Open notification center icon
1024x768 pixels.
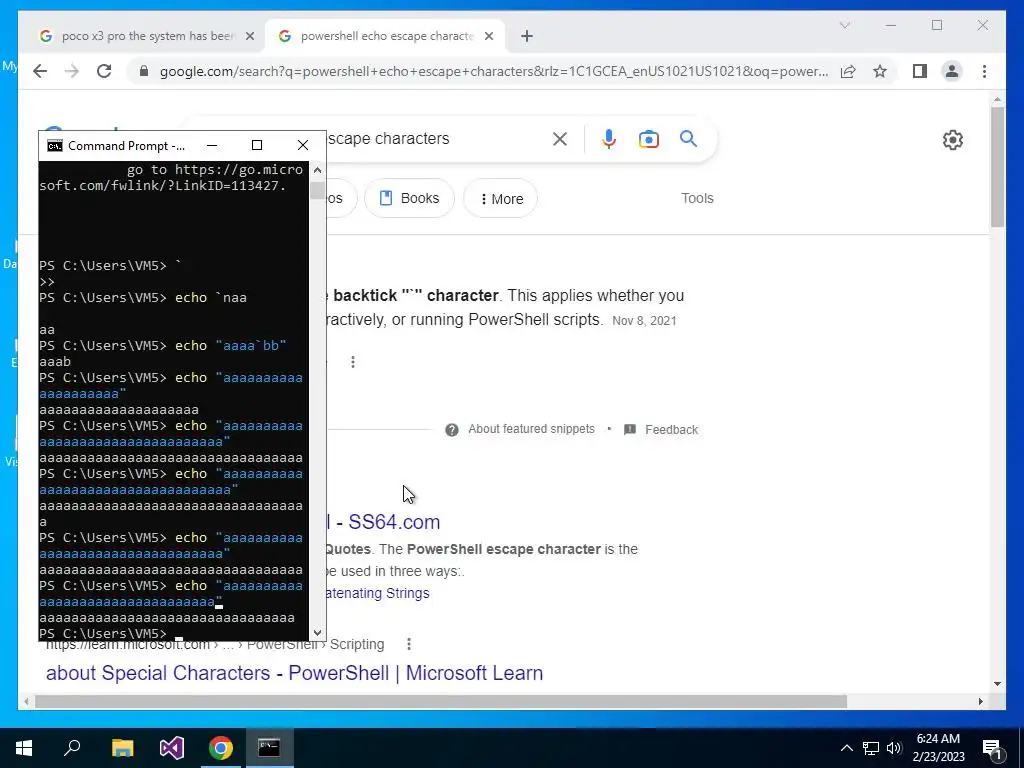[992, 748]
